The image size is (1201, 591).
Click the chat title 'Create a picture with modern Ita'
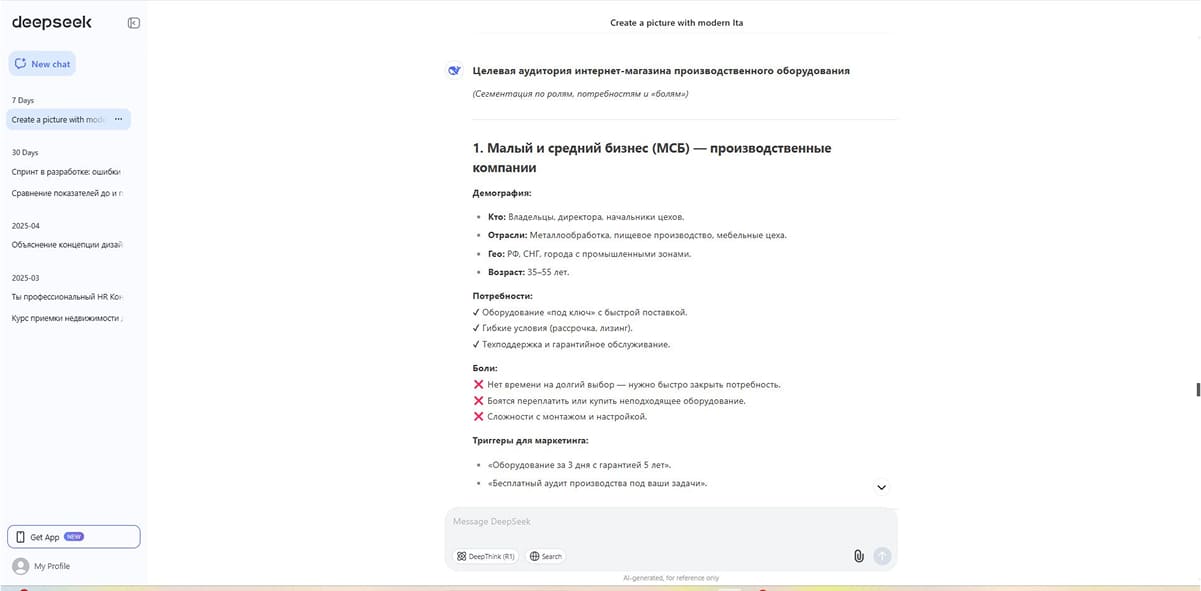click(677, 22)
